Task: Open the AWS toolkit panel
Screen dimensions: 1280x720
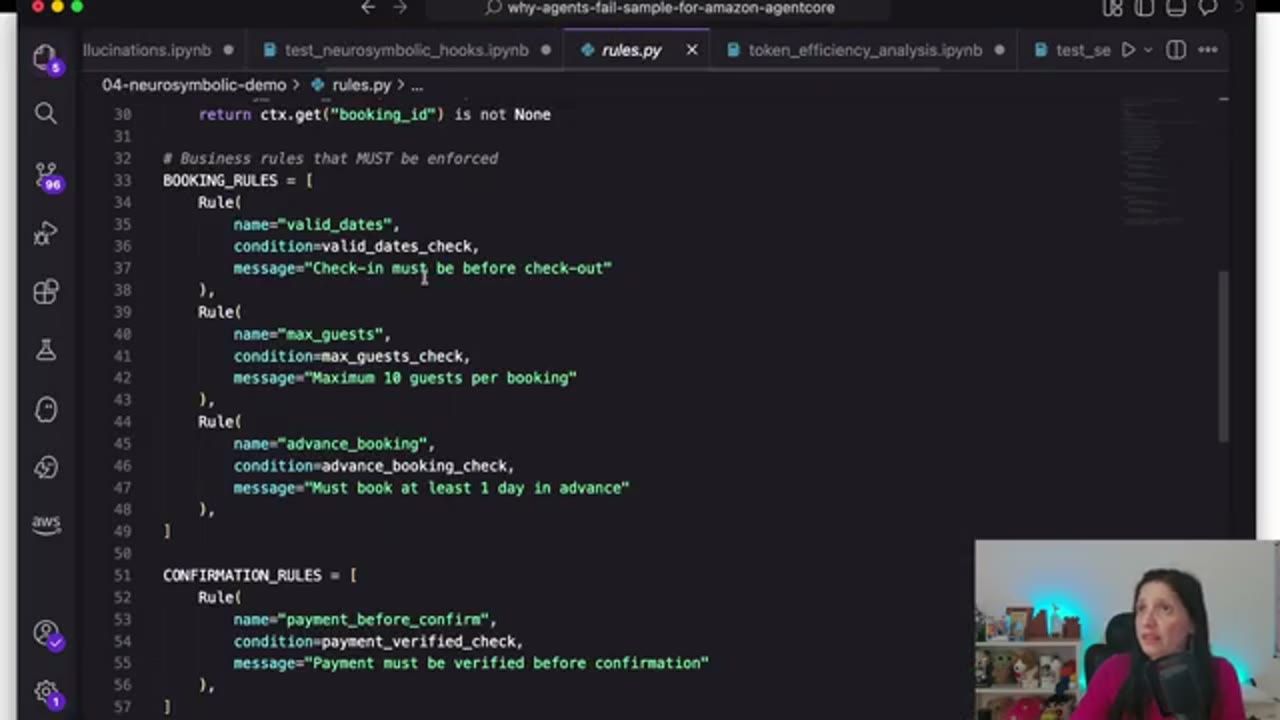Action: coord(46,524)
